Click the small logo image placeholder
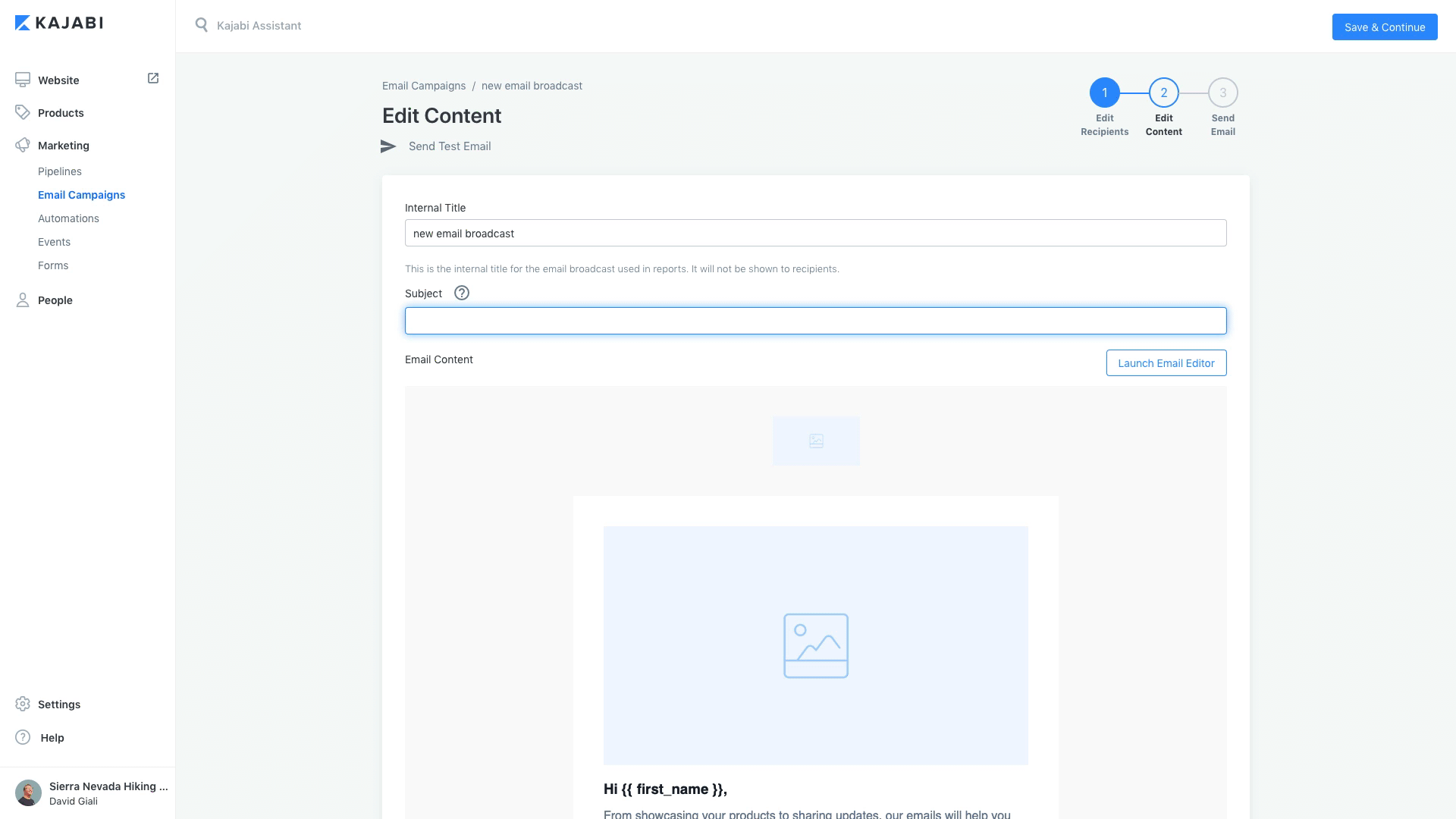The width and height of the screenshot is (1456, 819). click(x=816, y=441)
